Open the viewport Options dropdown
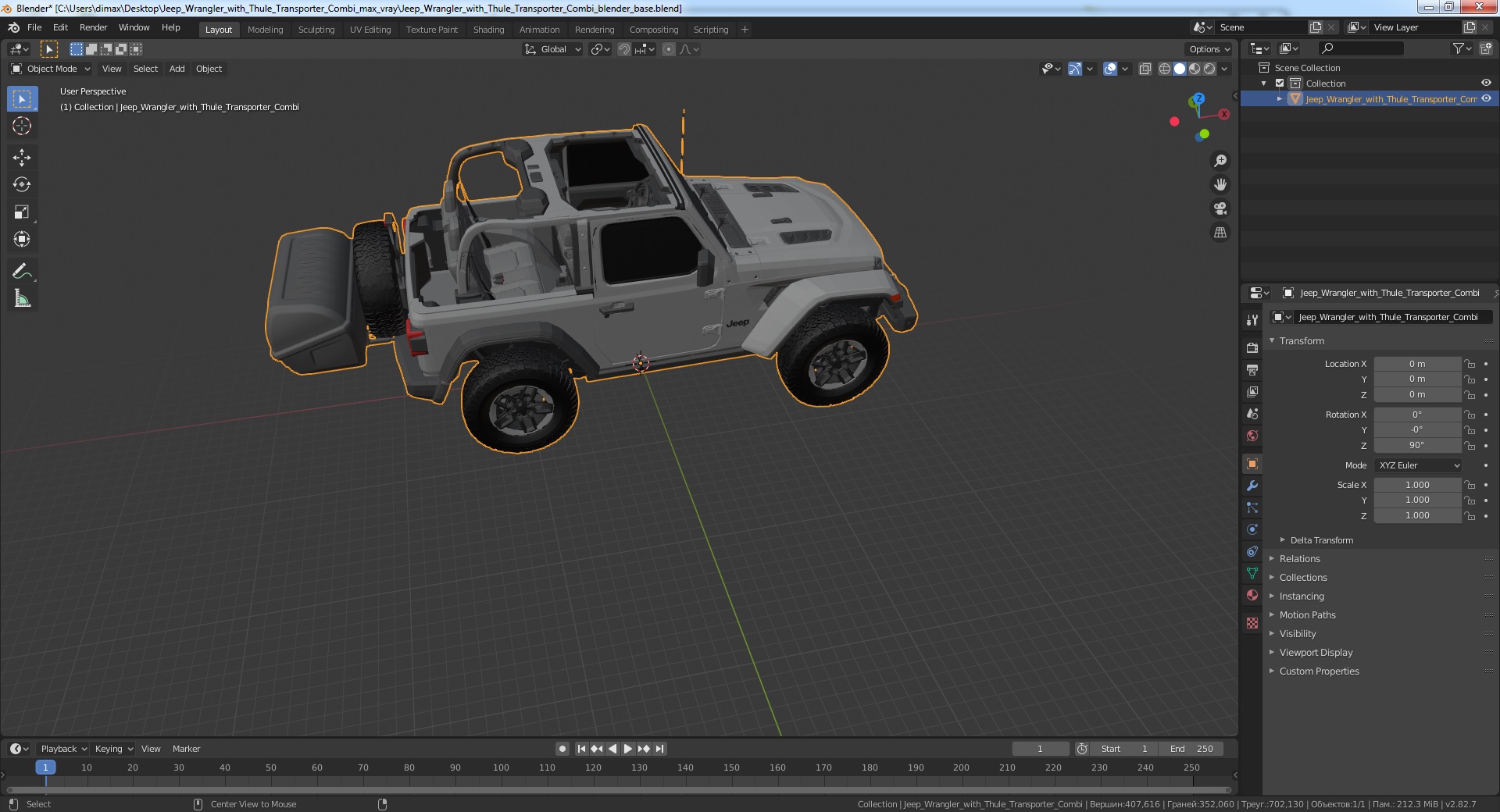This screenshot has height=812, width=1500. tap(1209, 49)
